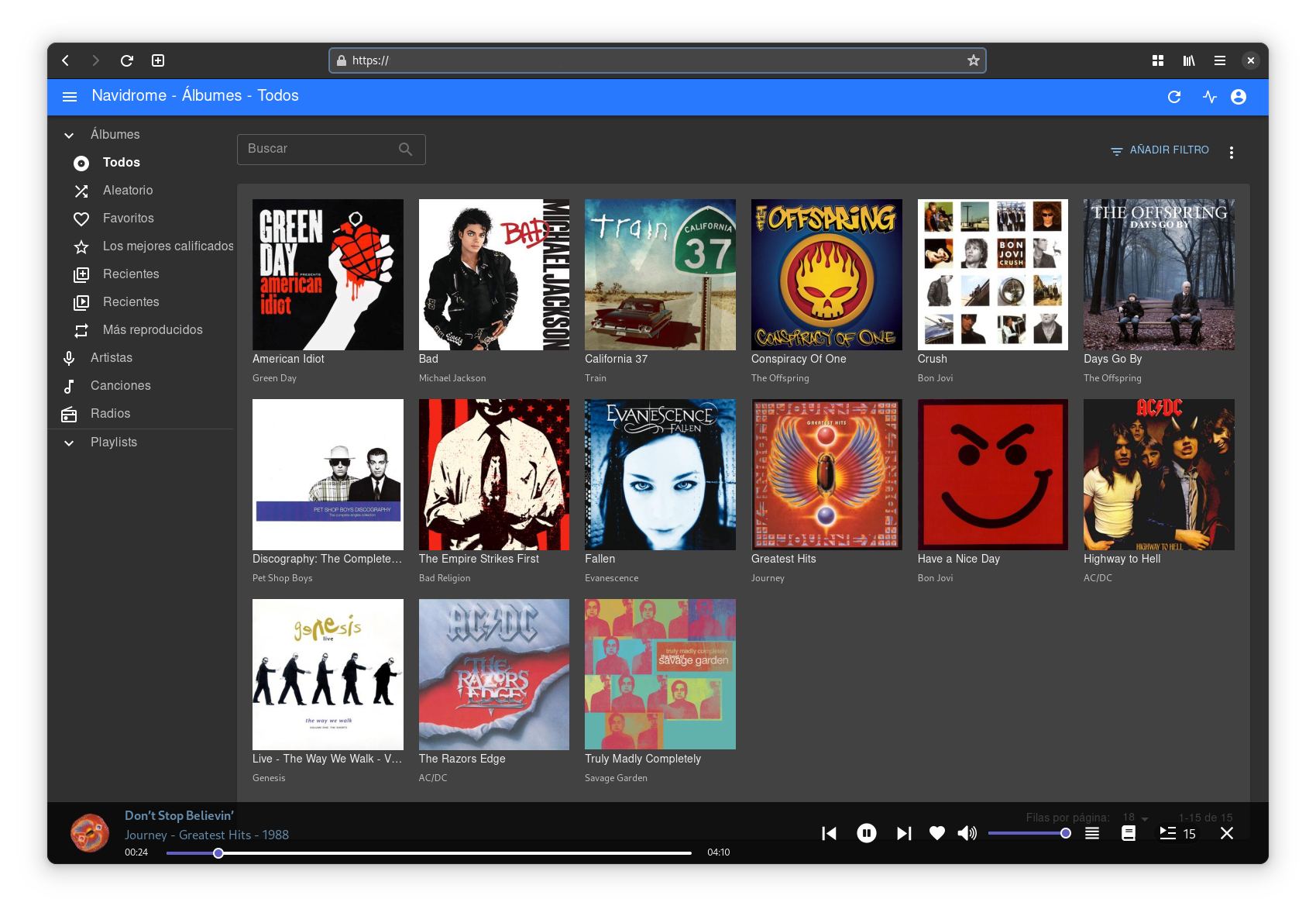Open the play queue list with 15 songs
Image resolution: width=1316 pixels, height=916 pixels.
[1177, 833]
